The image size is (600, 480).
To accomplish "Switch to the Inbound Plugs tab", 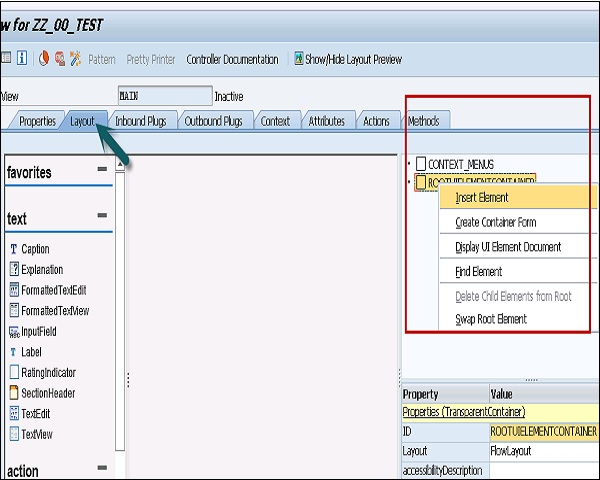I will click(x=140, y=121).
